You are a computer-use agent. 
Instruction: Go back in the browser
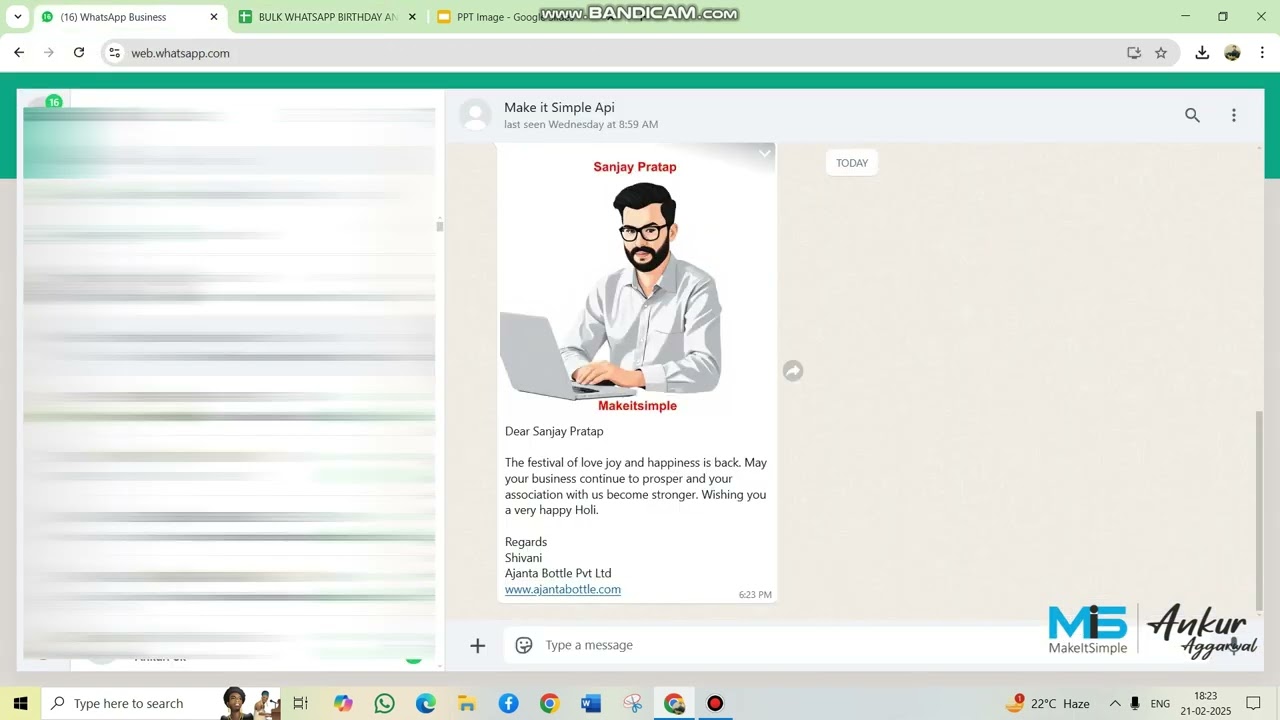coord(19,53)
